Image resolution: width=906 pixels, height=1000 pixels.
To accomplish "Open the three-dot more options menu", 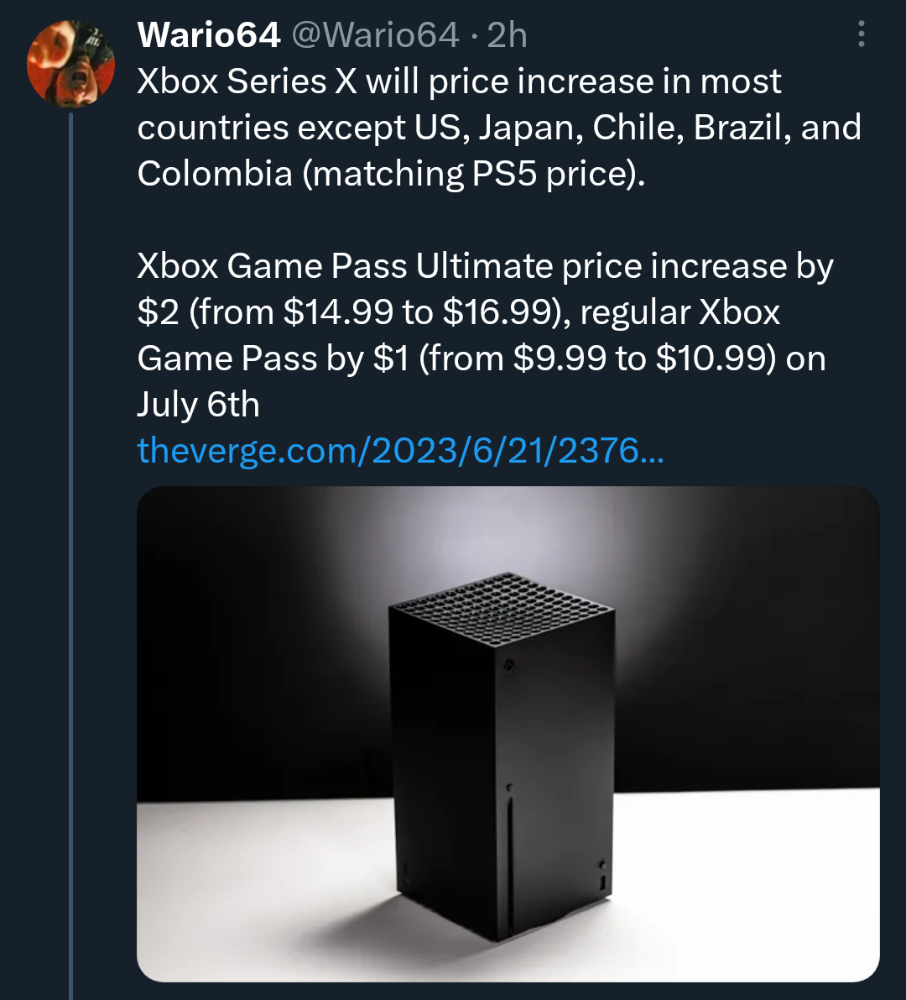I will click(x=861, y=34).
